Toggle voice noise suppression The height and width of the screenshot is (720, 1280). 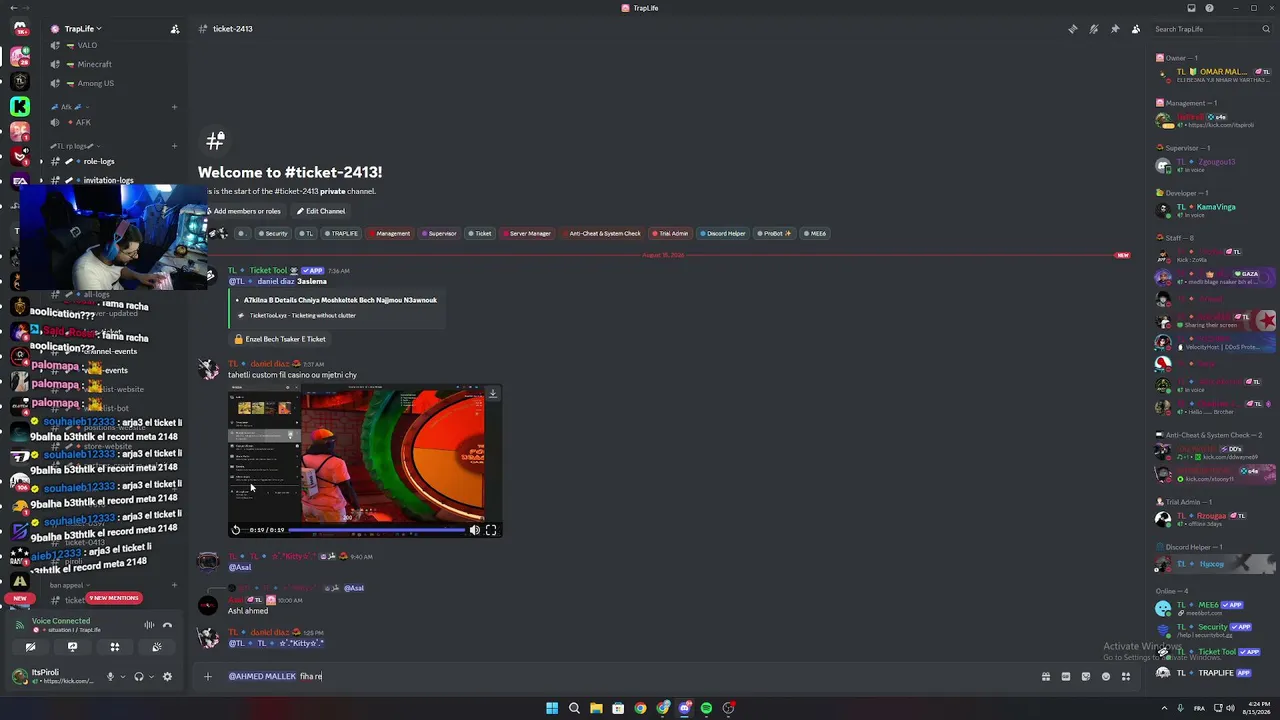pos(149,625)
